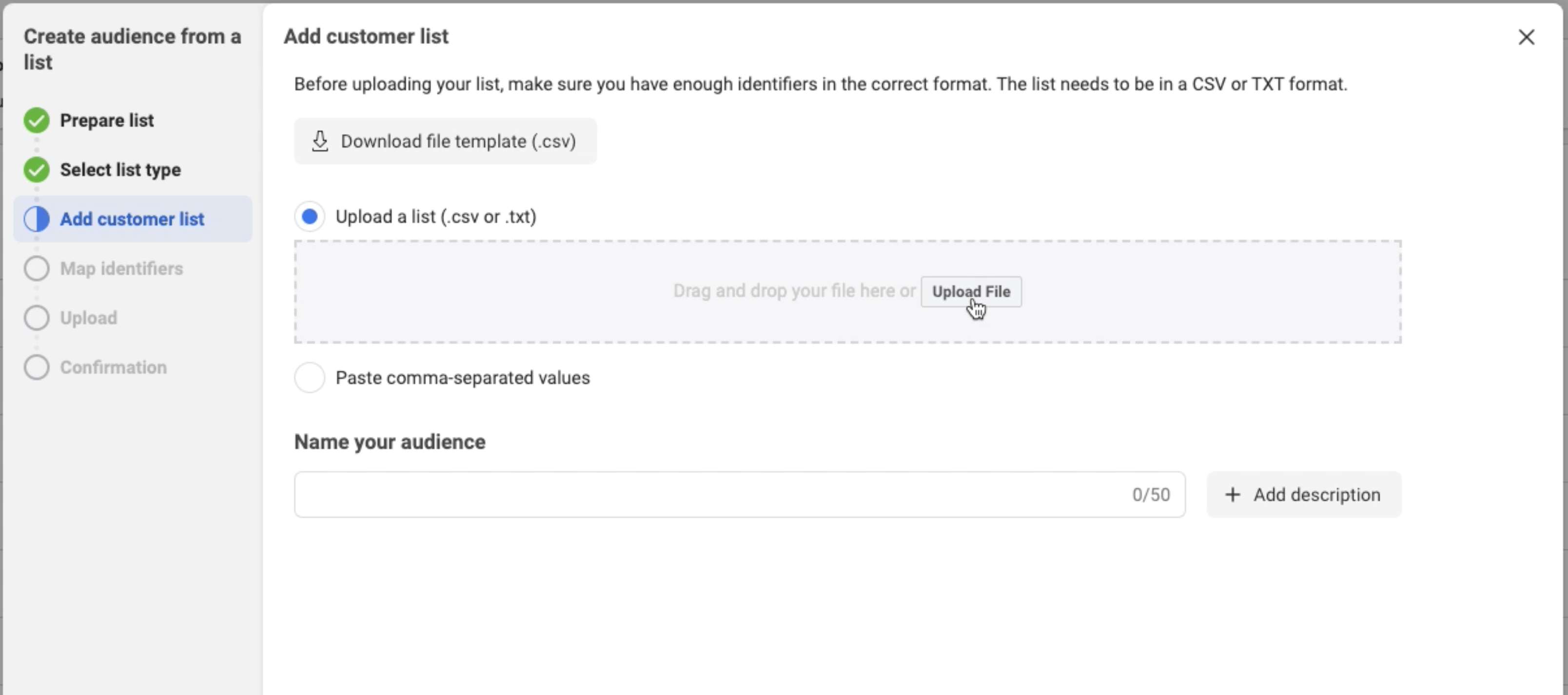Close the Add customer list dialog

(x=1526, y=37)
